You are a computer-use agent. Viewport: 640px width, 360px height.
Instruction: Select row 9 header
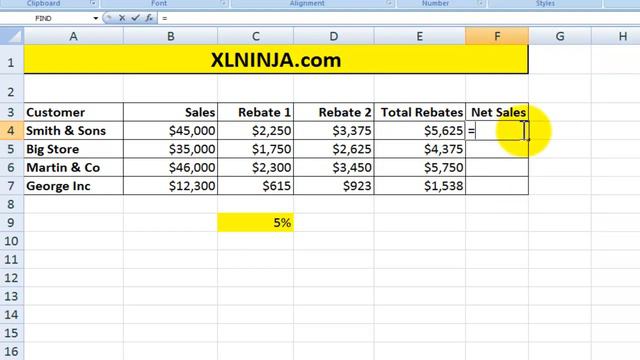12,222
